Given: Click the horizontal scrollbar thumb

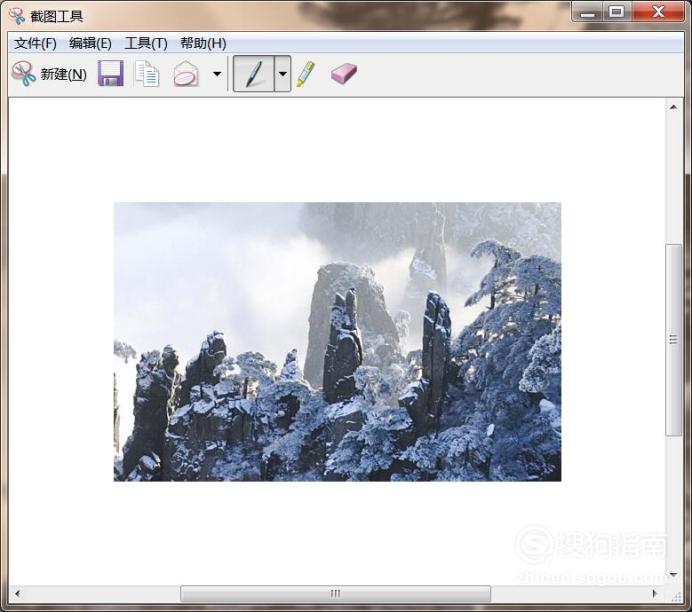Looking at the screenshot, I should 335,593.
